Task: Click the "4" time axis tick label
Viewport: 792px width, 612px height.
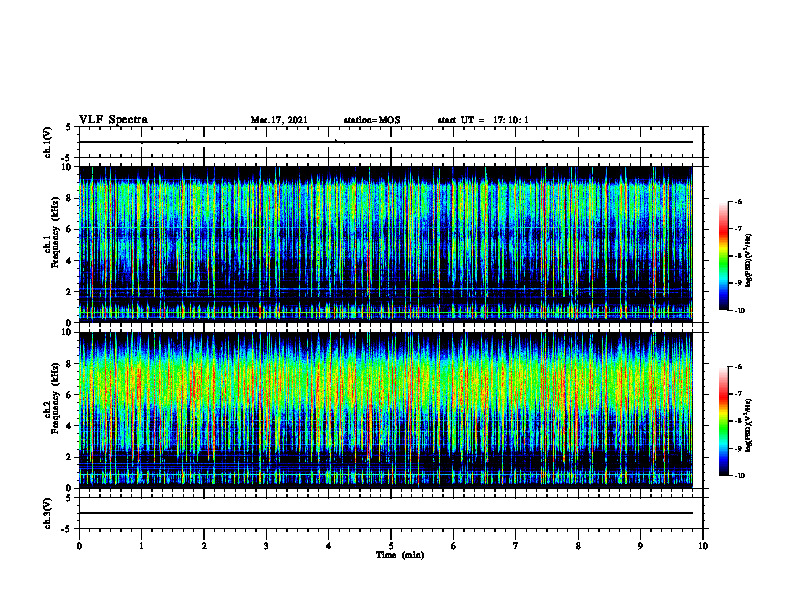Action: [329, 546]
